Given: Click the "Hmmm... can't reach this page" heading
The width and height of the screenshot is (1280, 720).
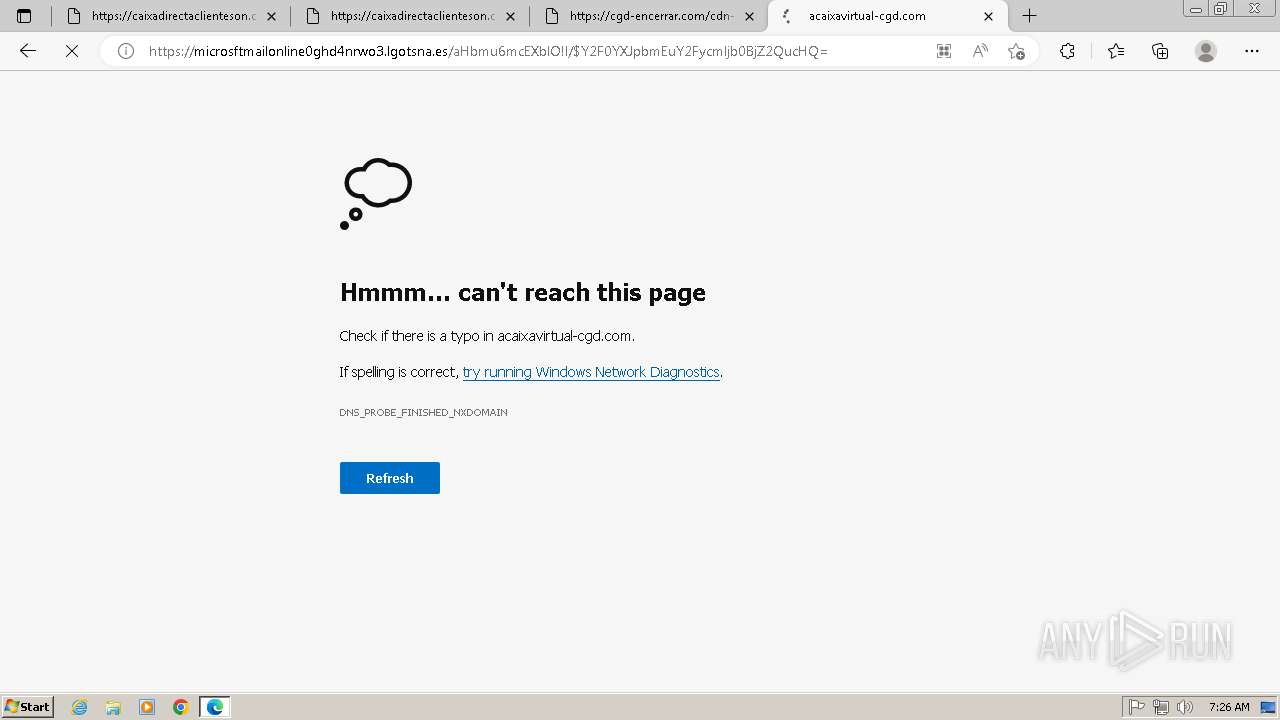Looking at the screenshot, I should tap(523, 292).
